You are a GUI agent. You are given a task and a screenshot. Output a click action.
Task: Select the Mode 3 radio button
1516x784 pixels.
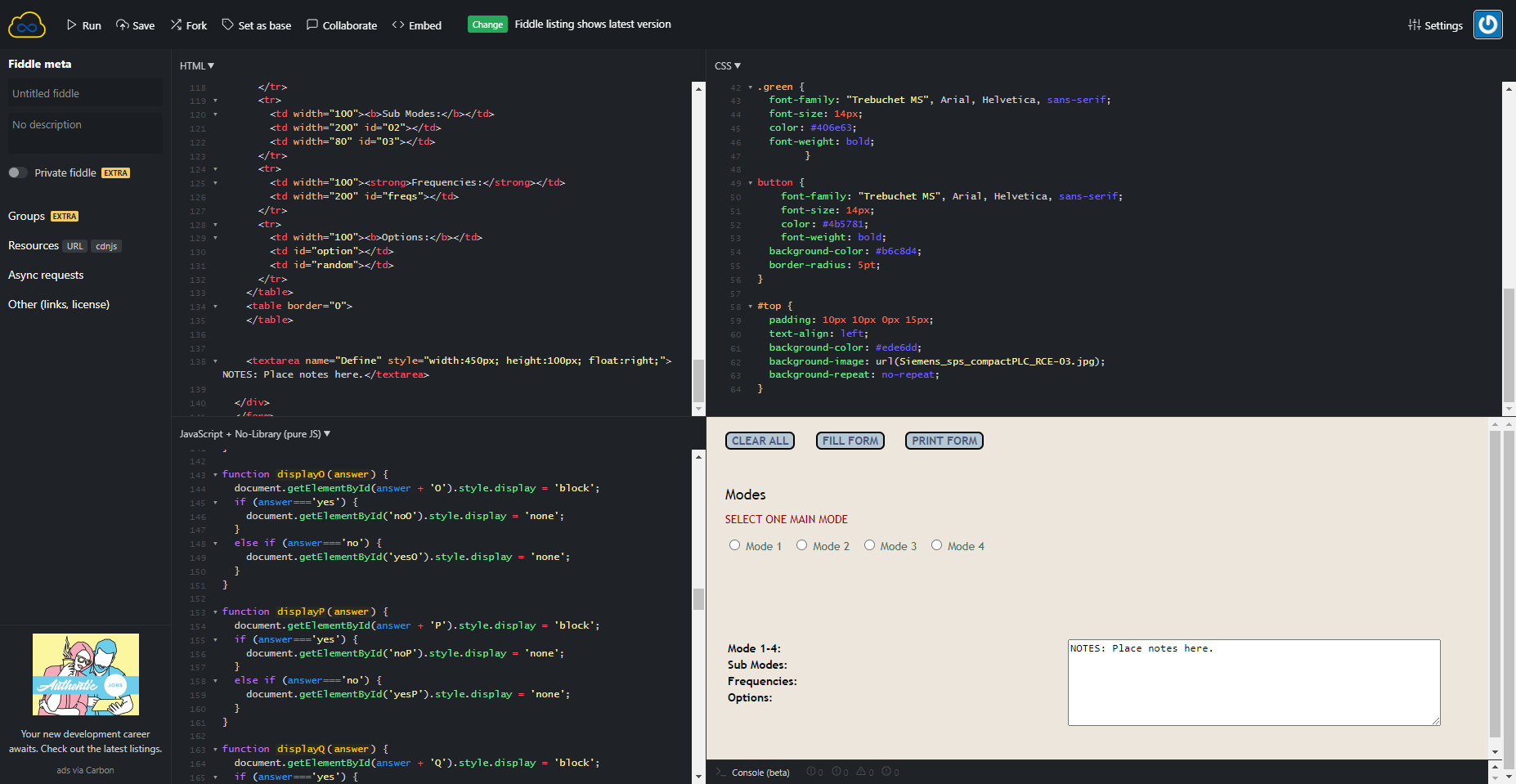[x=869, y=545]
